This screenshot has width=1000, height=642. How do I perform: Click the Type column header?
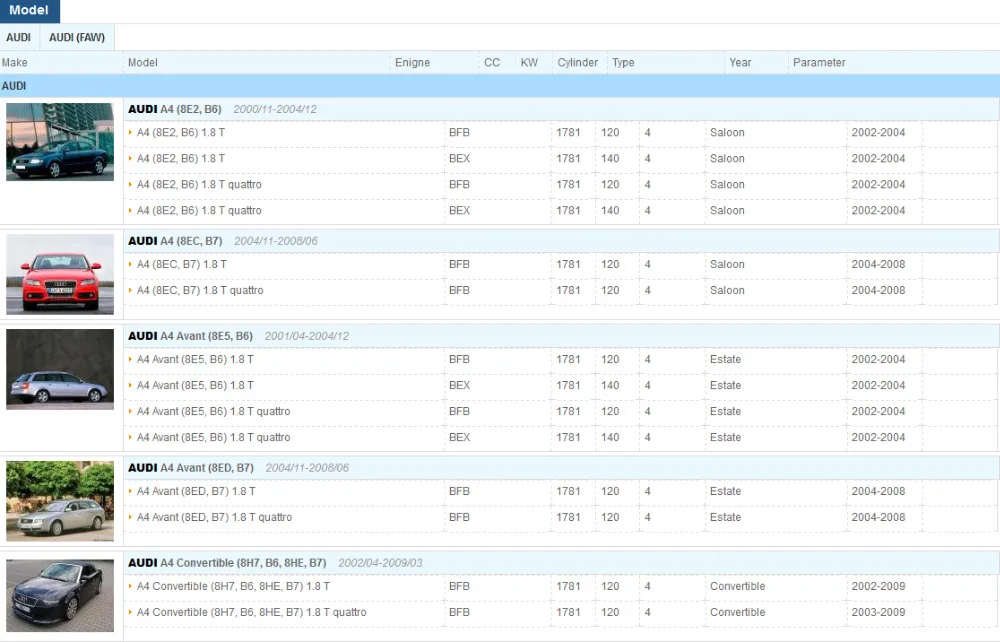click(x=623, y=62)
